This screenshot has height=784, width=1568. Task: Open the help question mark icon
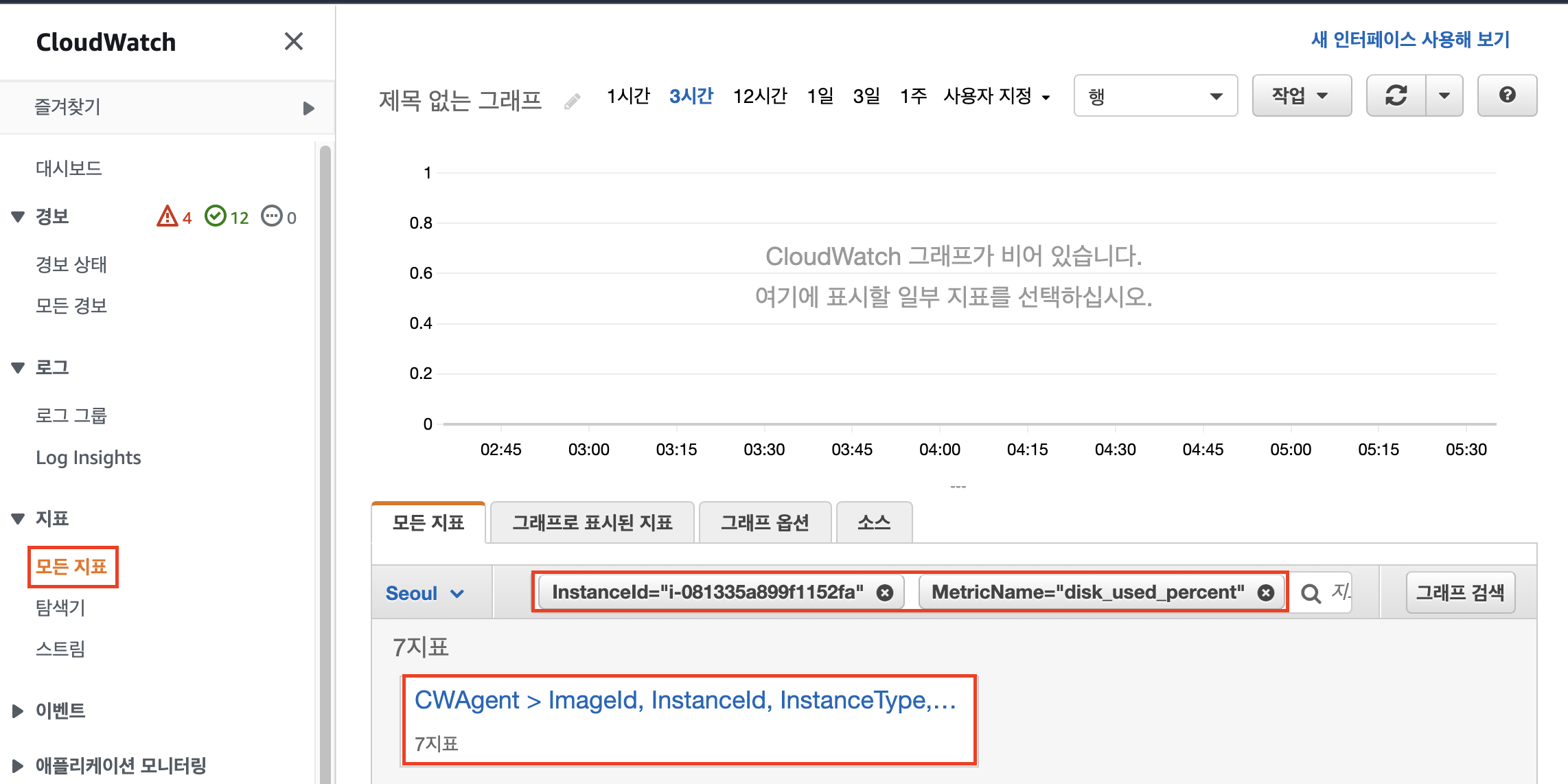pyautogui.click(x=1507, y=95)
